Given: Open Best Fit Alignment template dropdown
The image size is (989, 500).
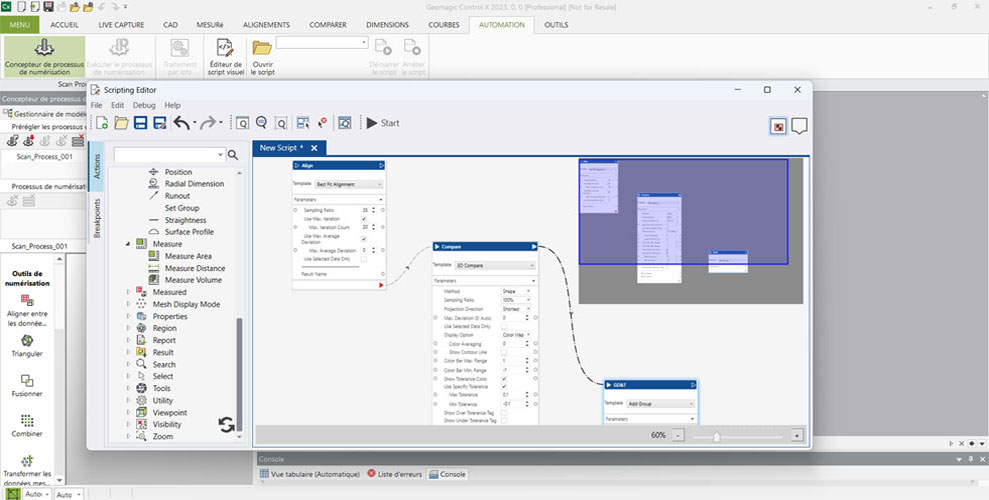Looking at the screenshot, I should pos(349,184).
